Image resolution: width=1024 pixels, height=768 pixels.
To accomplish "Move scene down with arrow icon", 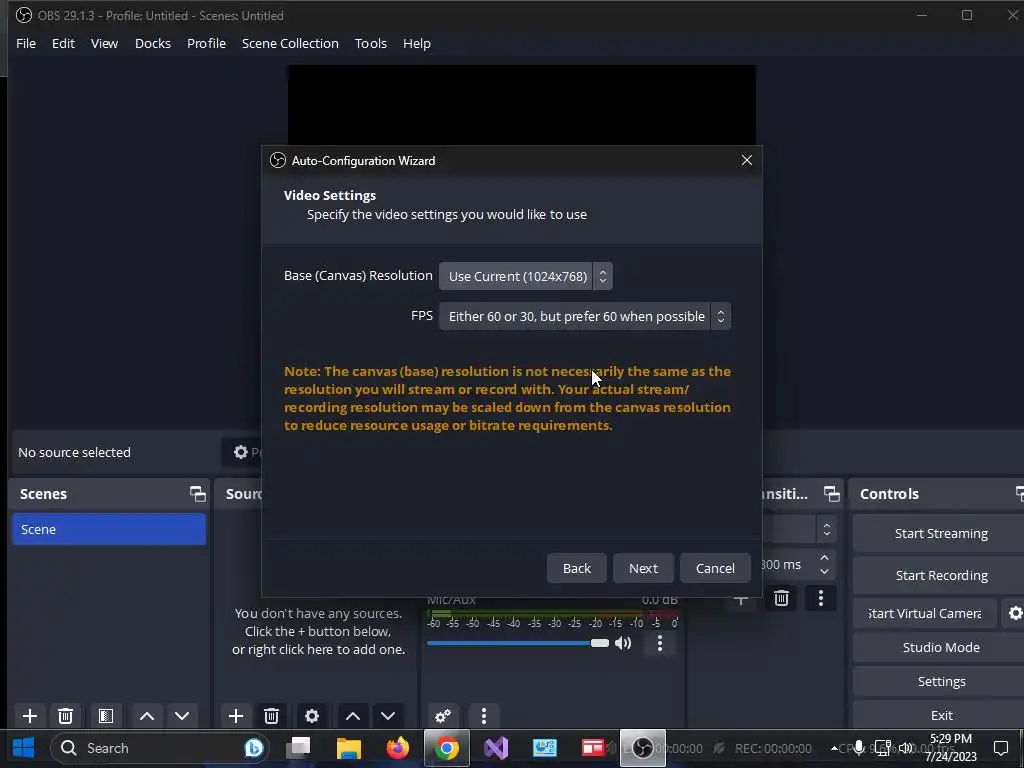I will click(182, 716).
